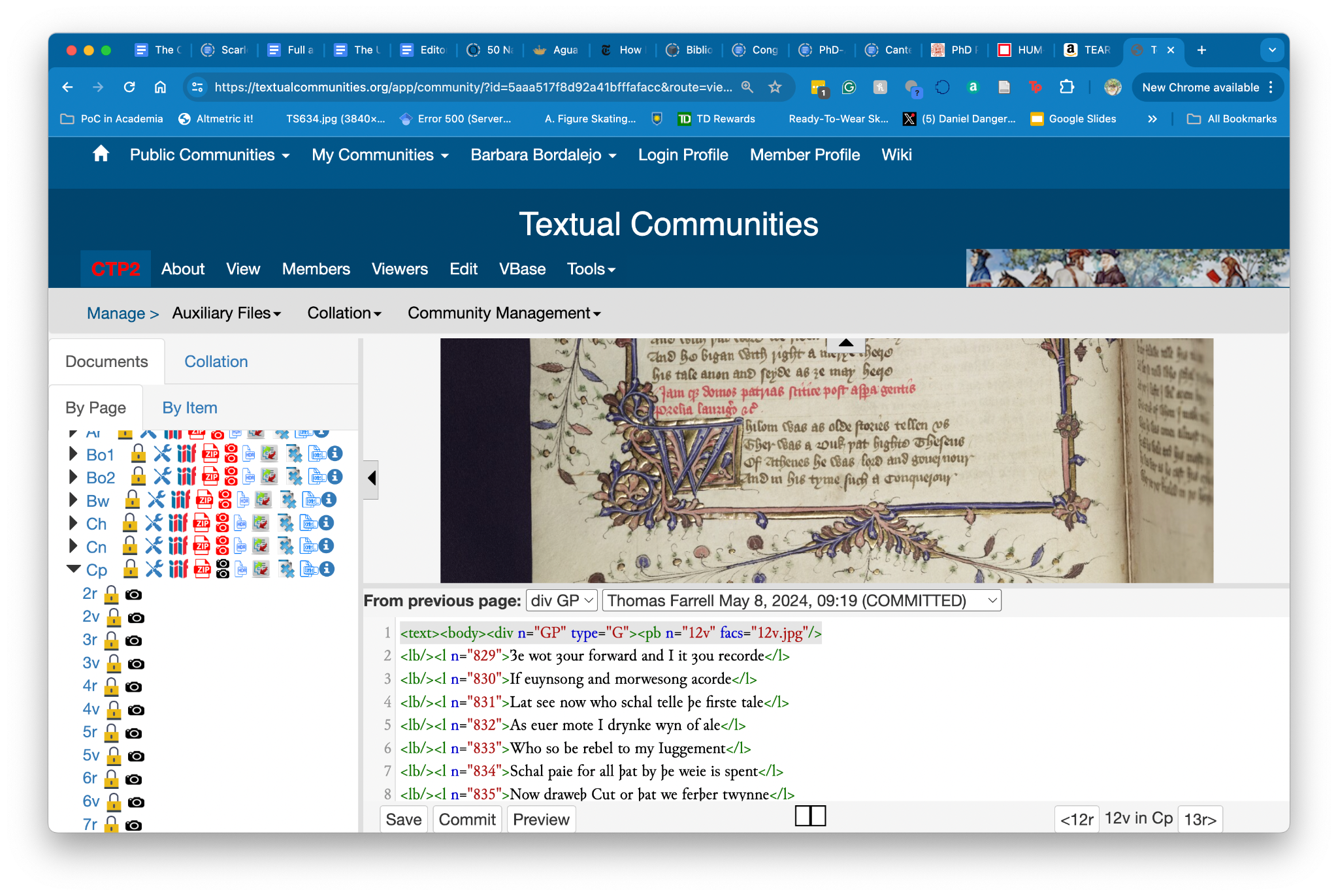Click the camera icon next to page 2r
The width and height of the screenshot is (1338, 896).
click(x=133, y=594)
